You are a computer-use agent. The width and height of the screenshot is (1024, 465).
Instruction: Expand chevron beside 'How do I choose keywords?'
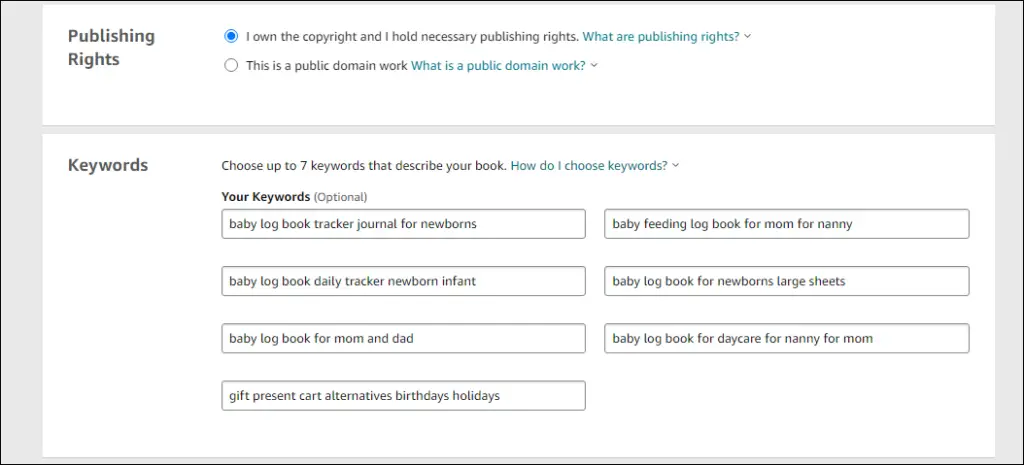pyautogui.click(x=676, y=166)
